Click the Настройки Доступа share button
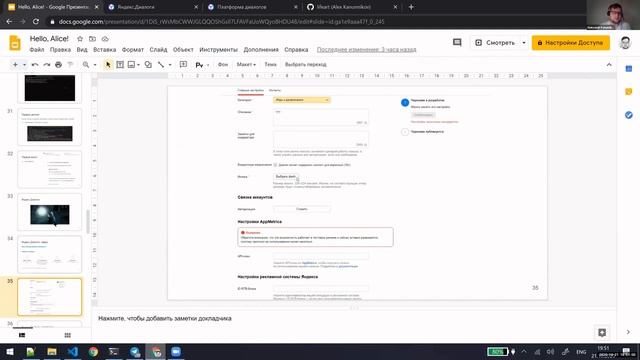640x360 pixels. pyautogui.click(x=571, y=42)
